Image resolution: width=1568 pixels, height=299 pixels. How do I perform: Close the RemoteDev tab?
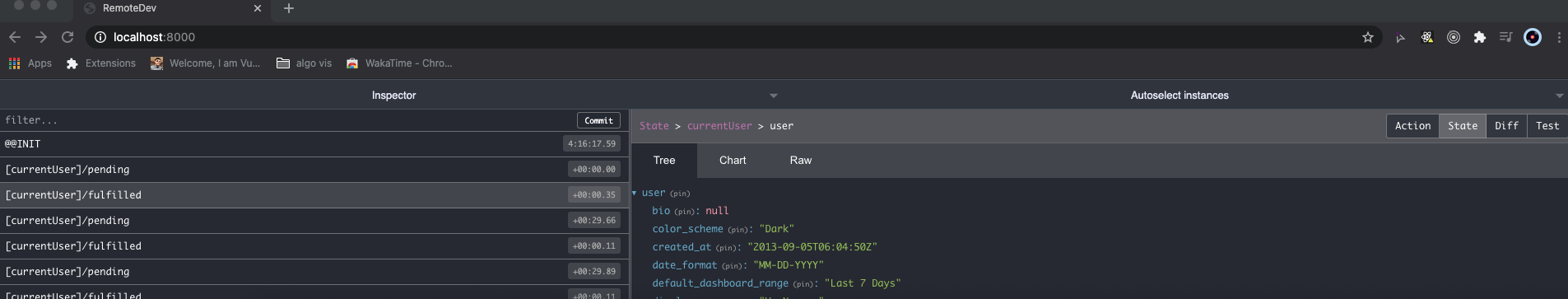pyautogui.click(x=258, y=8)
